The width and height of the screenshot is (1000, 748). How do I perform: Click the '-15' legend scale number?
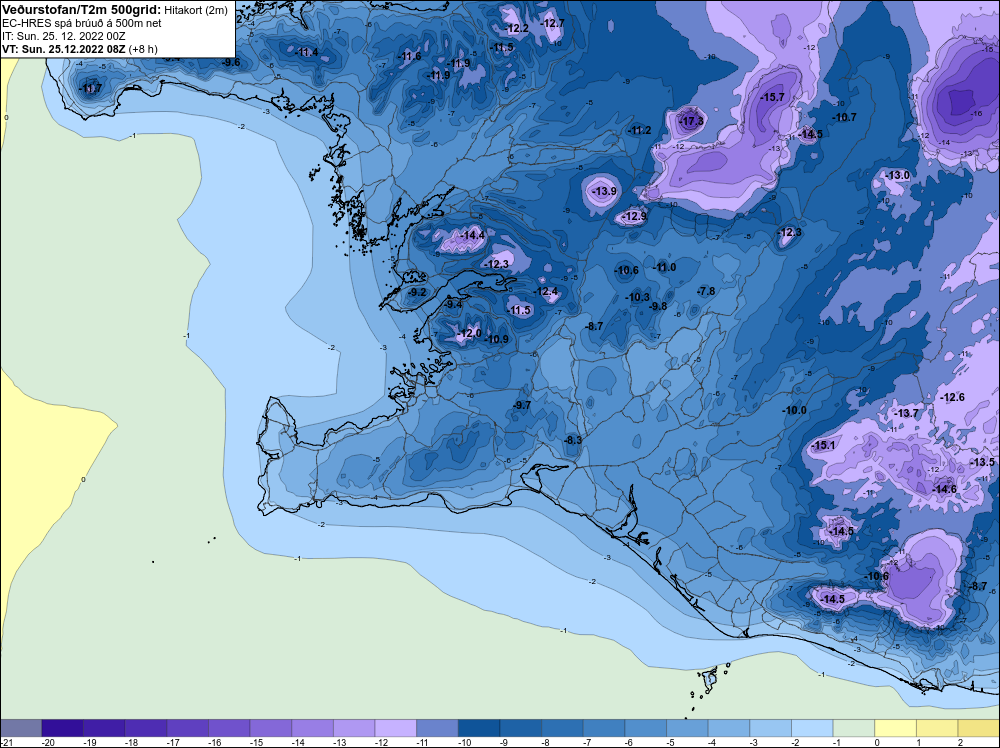click(254, 742)
